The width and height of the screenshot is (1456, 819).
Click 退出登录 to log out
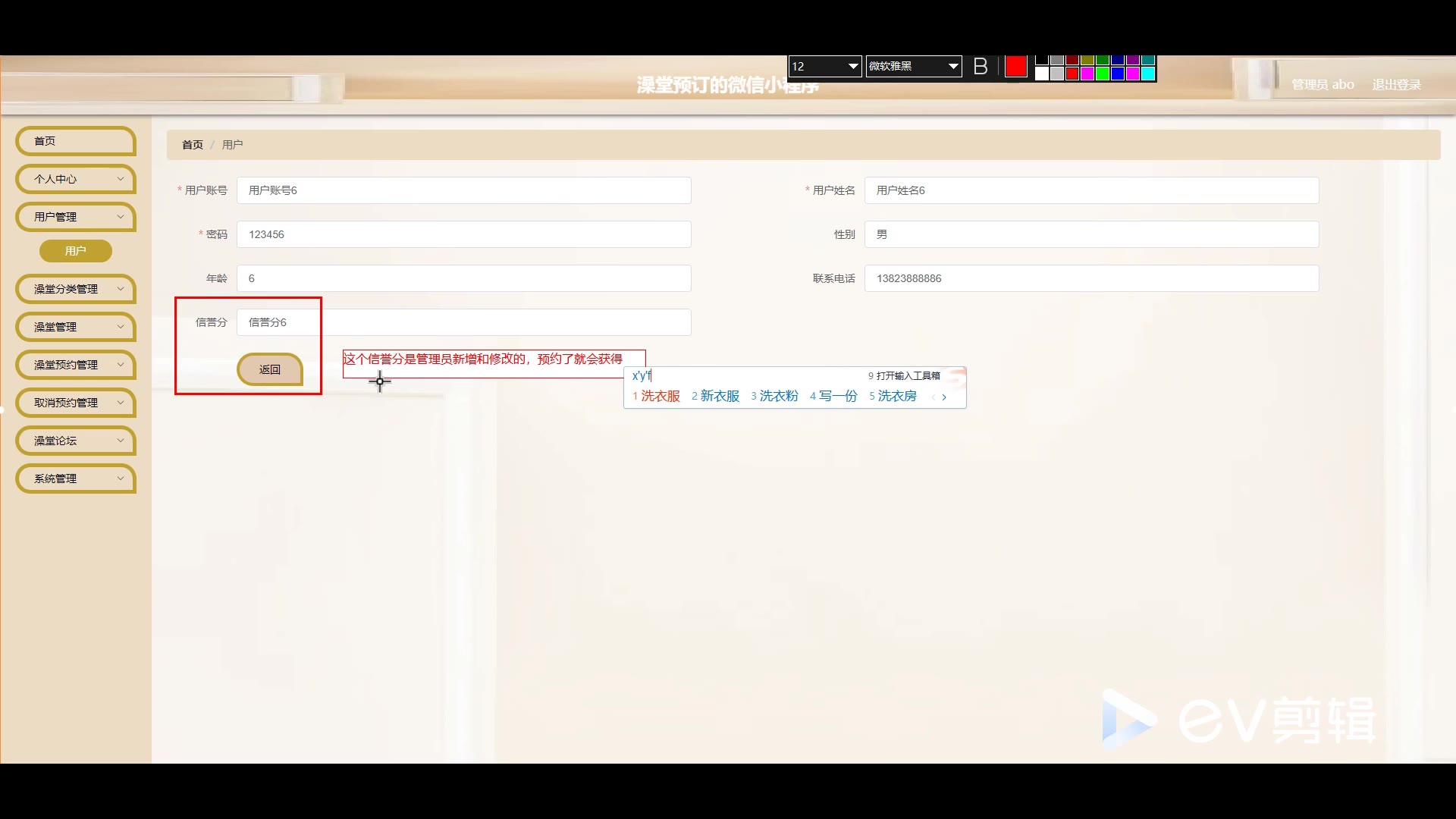click(x=1395, y=85)
